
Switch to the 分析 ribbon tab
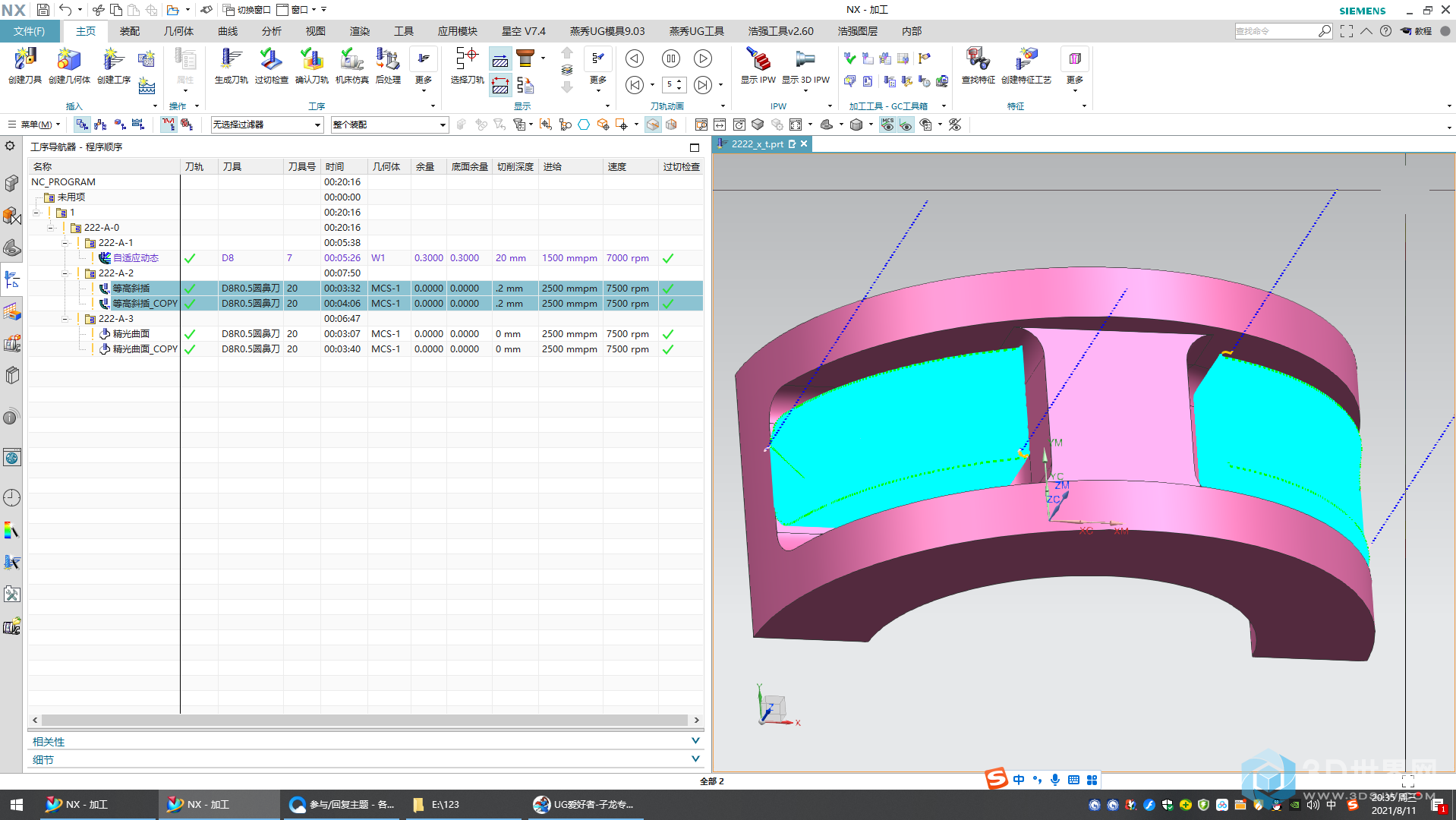[x=272, y=31]
